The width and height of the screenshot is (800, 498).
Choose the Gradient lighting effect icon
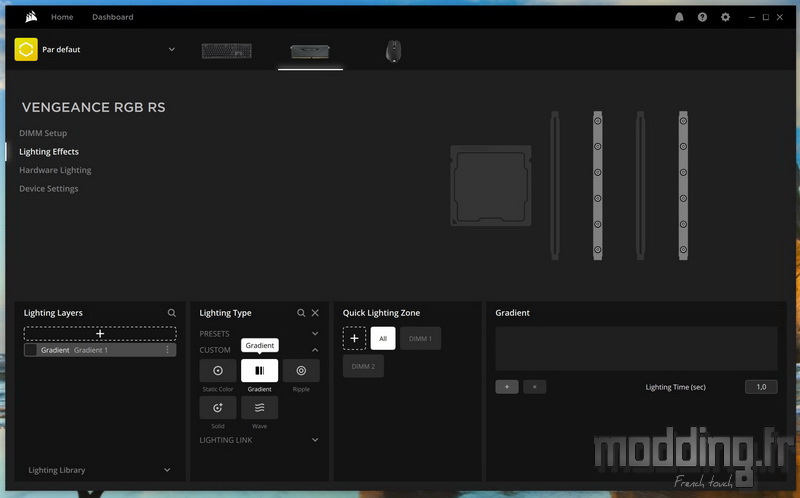coord(259,370)
